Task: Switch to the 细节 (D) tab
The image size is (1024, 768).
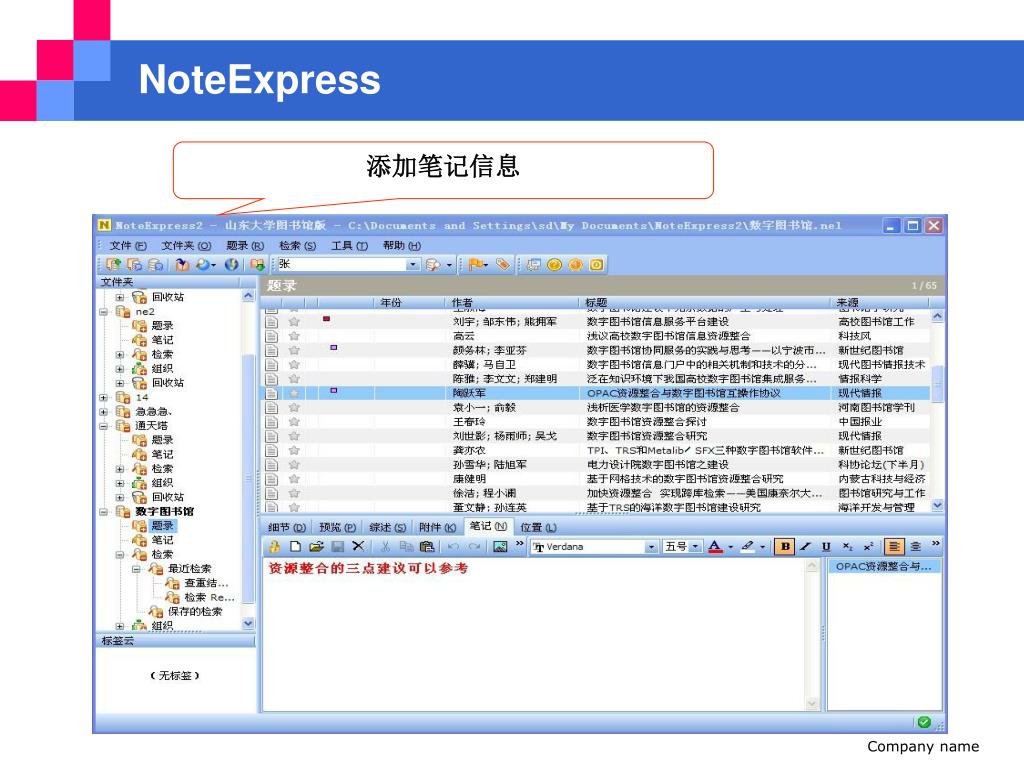Action: tap(287, 527)
